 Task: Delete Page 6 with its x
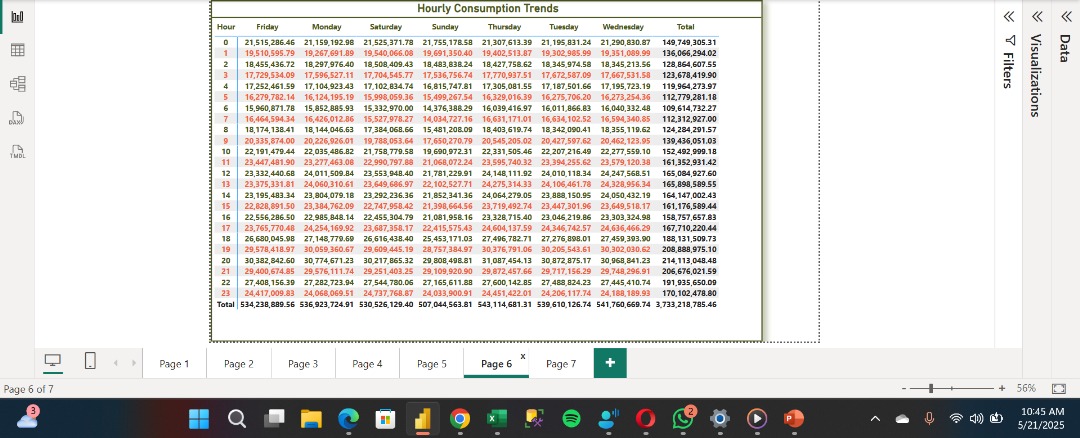523,356
